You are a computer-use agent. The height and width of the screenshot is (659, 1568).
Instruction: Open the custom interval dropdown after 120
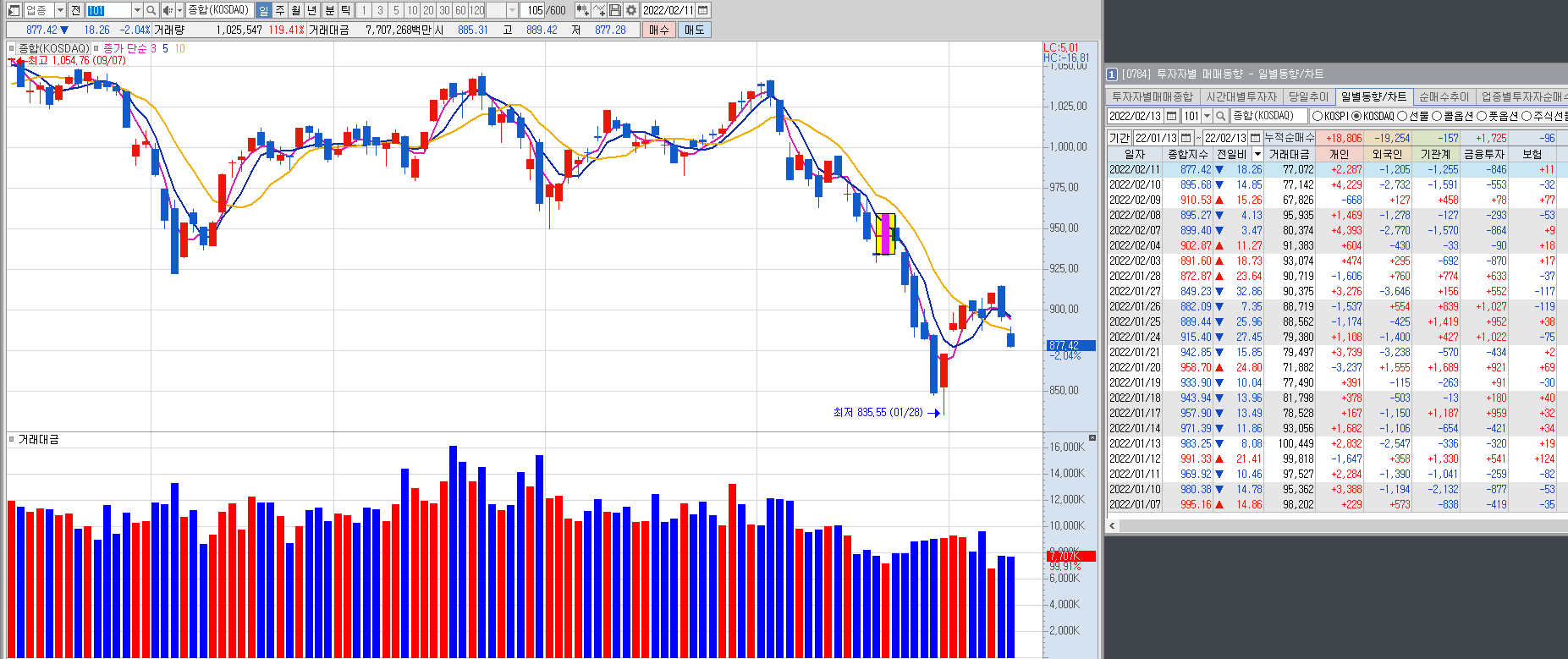[512, 10]
